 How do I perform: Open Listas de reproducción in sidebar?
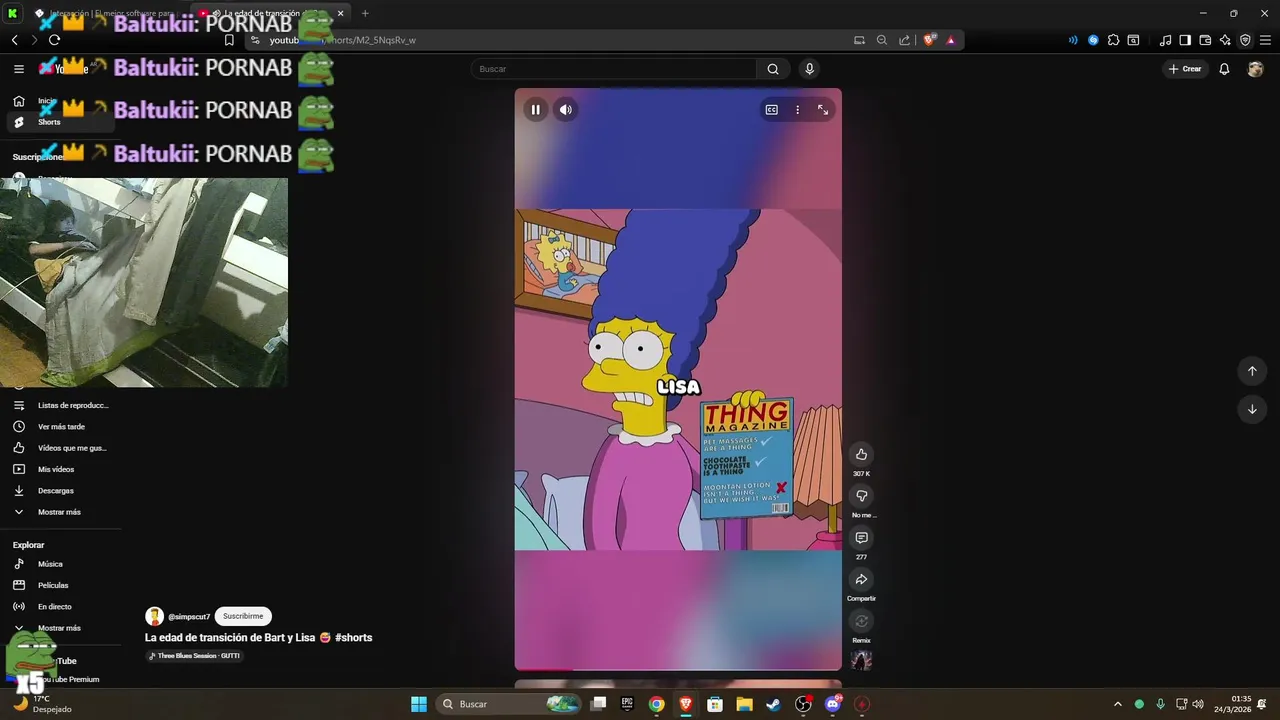pyautogui.click(x=62, y=406)
